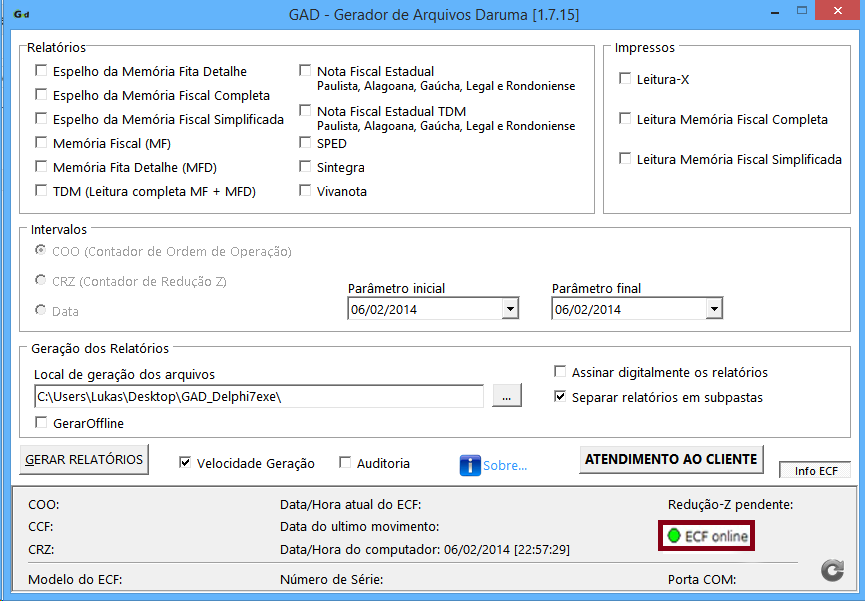
Task: Click Data/Hora atual do ECF label
Action: click(350, 504)
